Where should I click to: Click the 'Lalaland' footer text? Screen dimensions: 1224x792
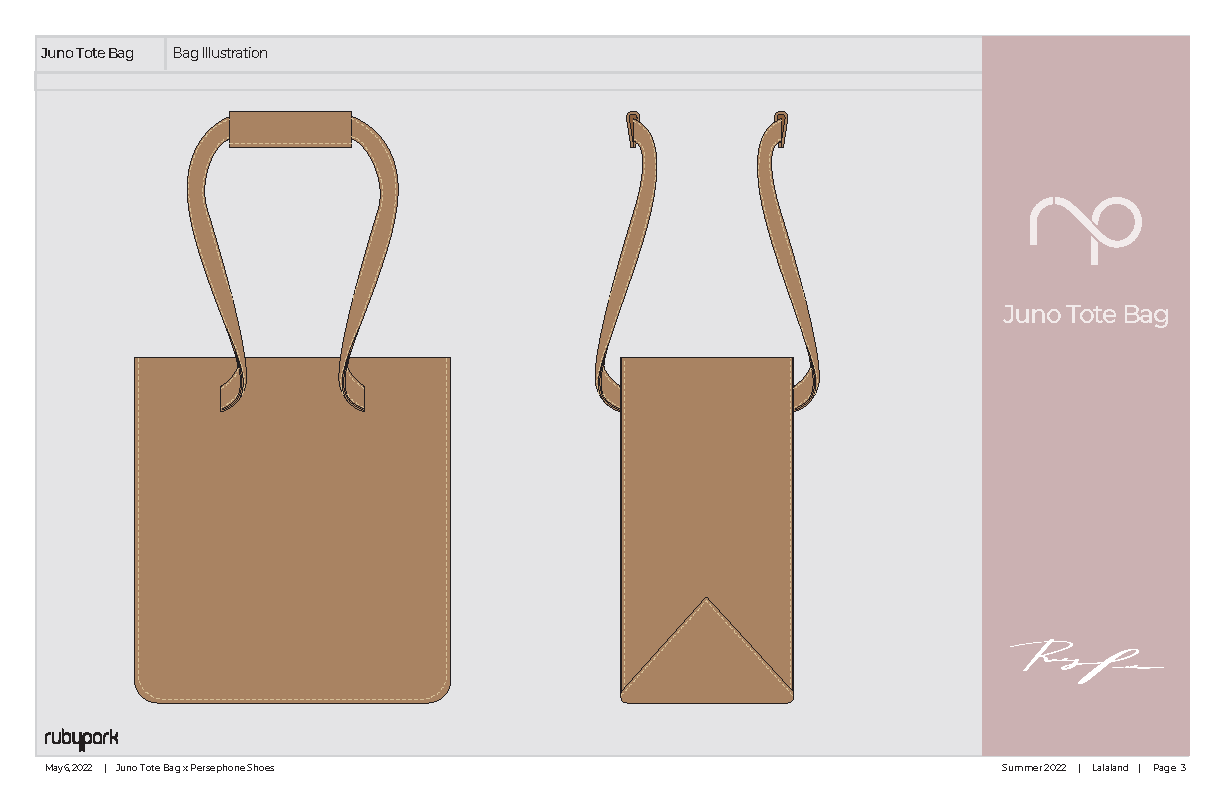[1109, 768]
